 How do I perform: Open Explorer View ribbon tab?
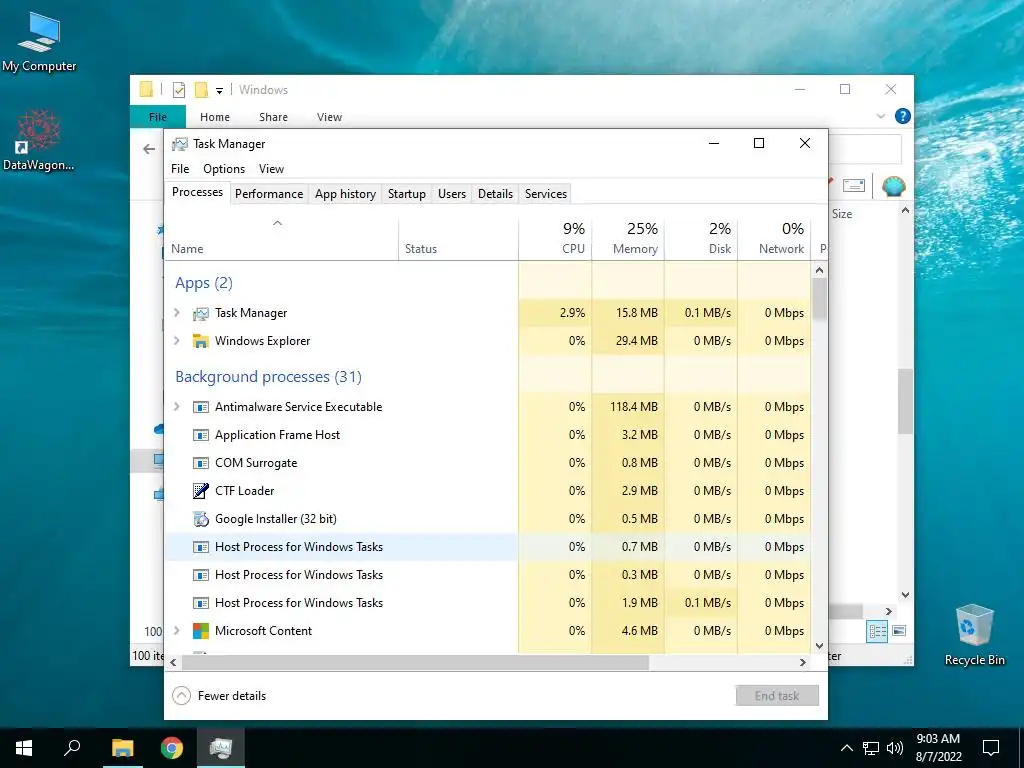[329, 117]
